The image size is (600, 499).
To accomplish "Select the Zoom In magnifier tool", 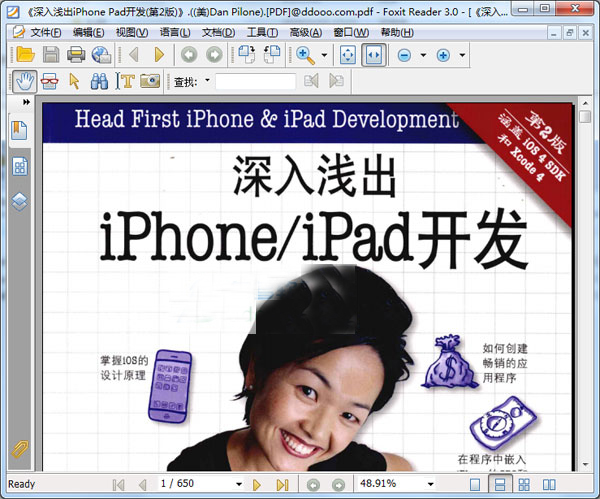I will (x=305, y=55).
